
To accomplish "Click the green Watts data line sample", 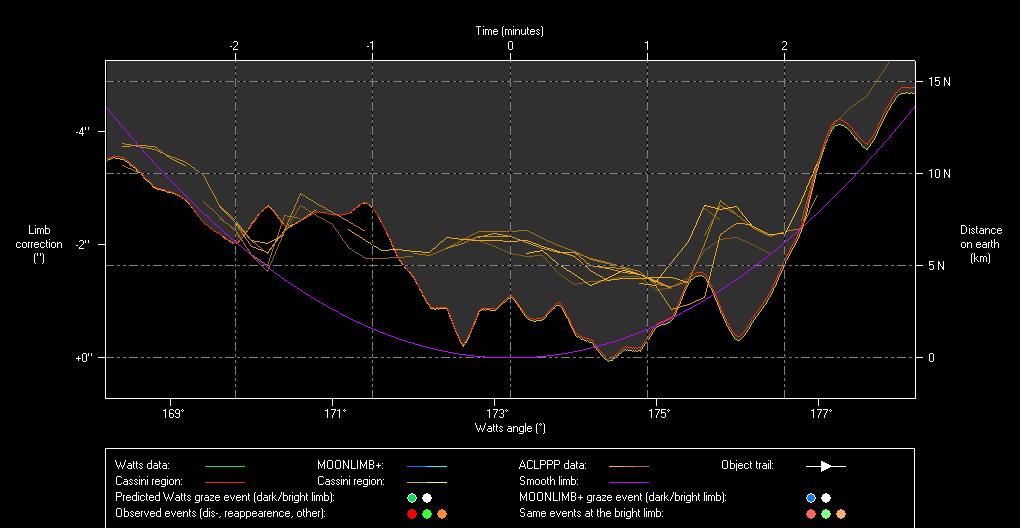I will (x=224, y=466).
